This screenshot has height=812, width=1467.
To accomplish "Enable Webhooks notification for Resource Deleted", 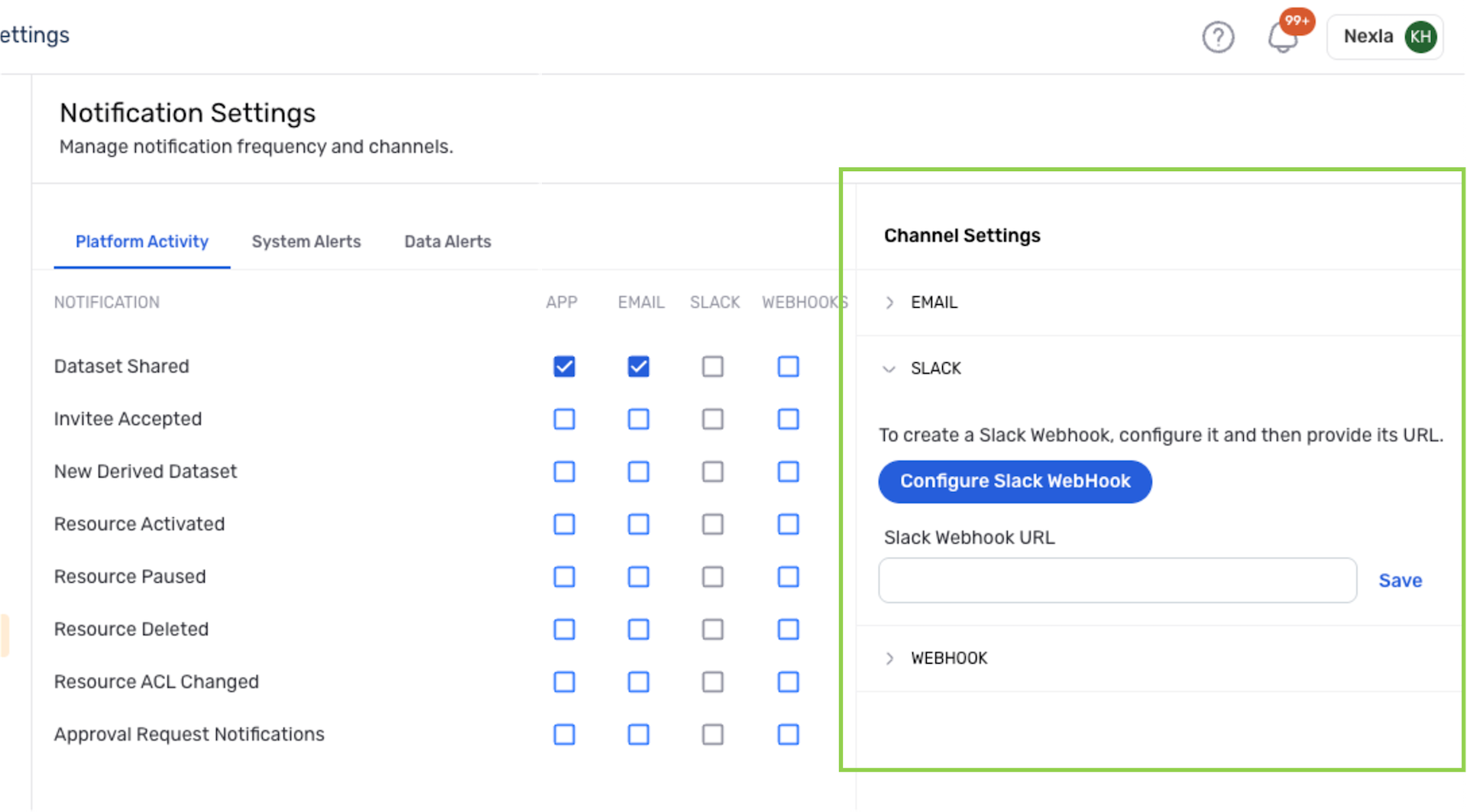I will tap(789, 629).
